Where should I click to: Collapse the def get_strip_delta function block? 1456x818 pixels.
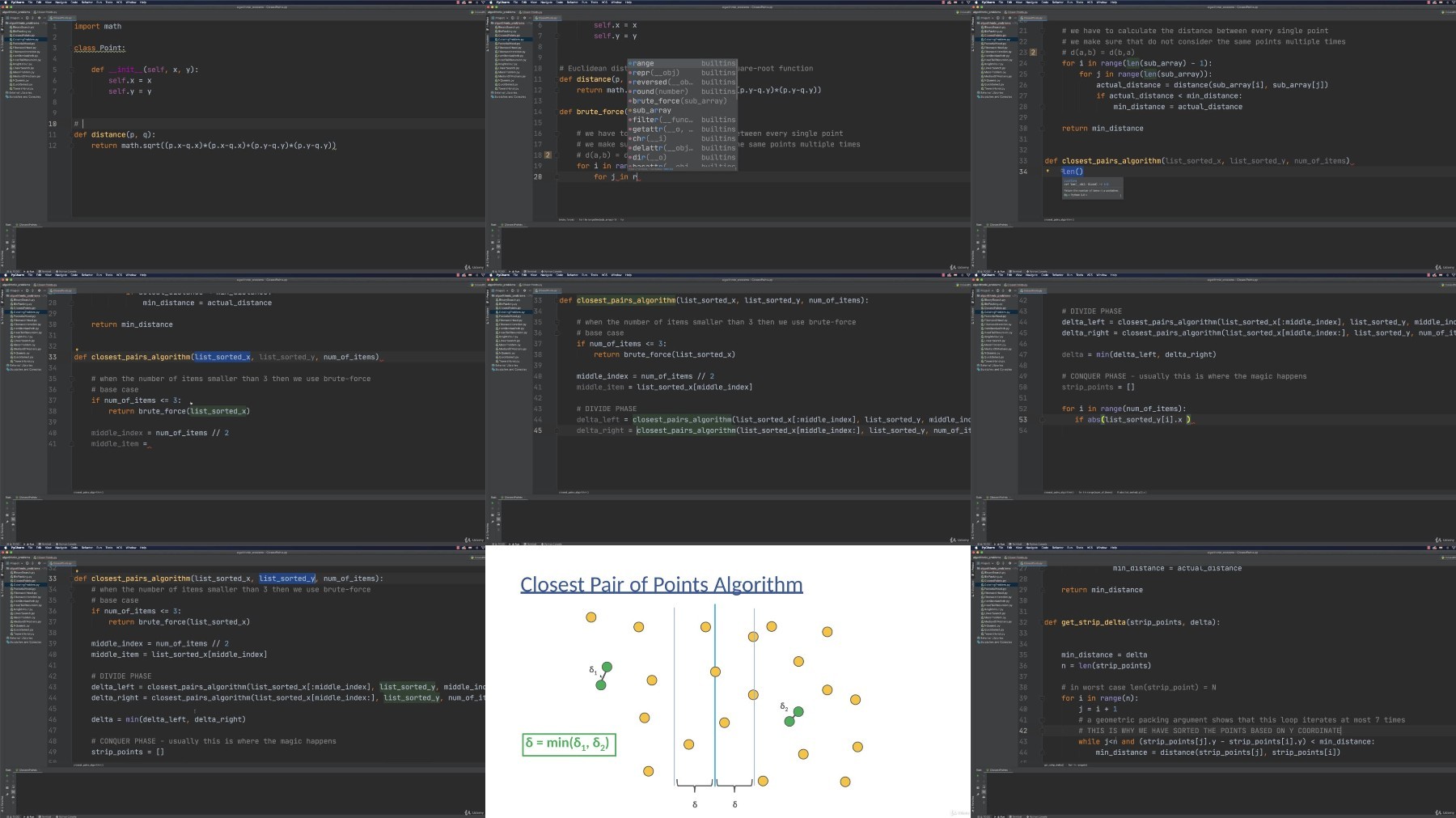coord(1042,622)
